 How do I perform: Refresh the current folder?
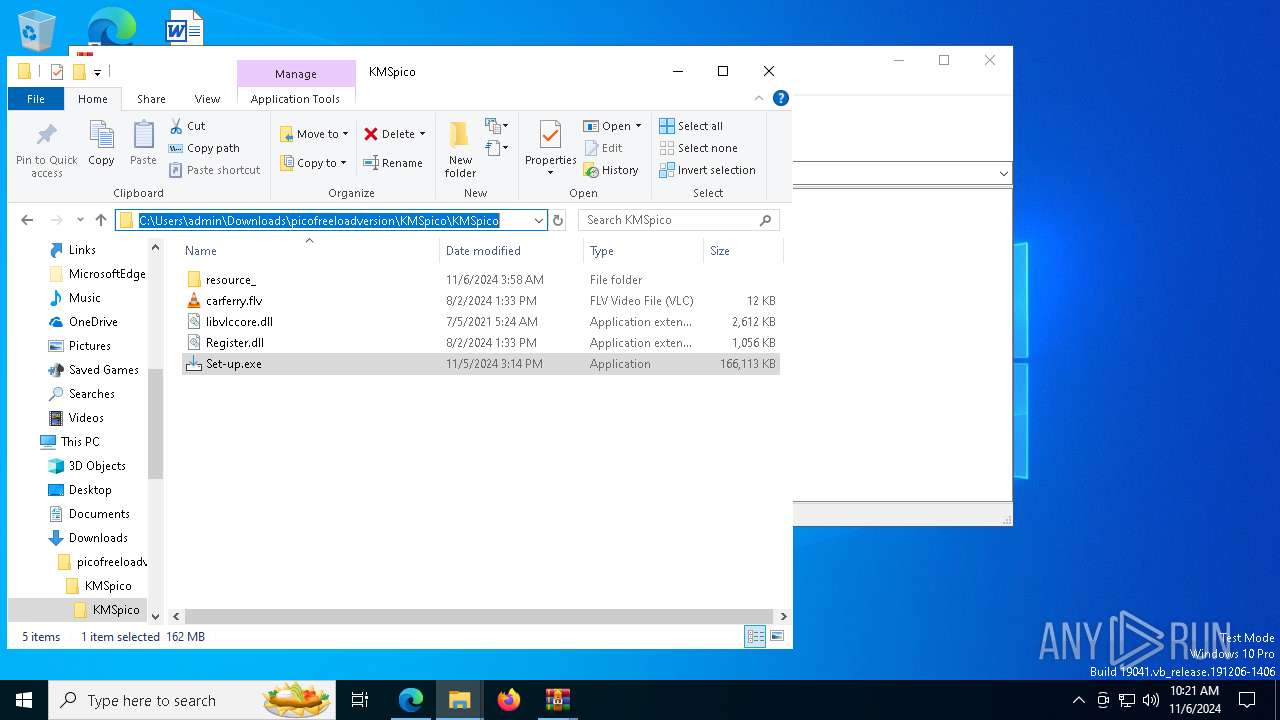tap(558, 220)
